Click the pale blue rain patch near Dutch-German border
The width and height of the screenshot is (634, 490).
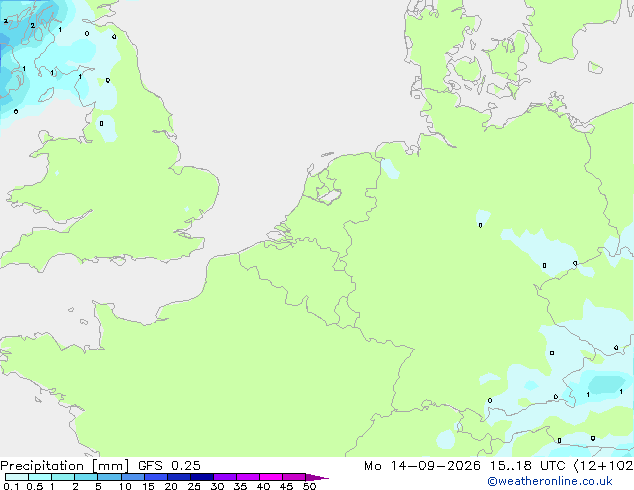(390, 168)
